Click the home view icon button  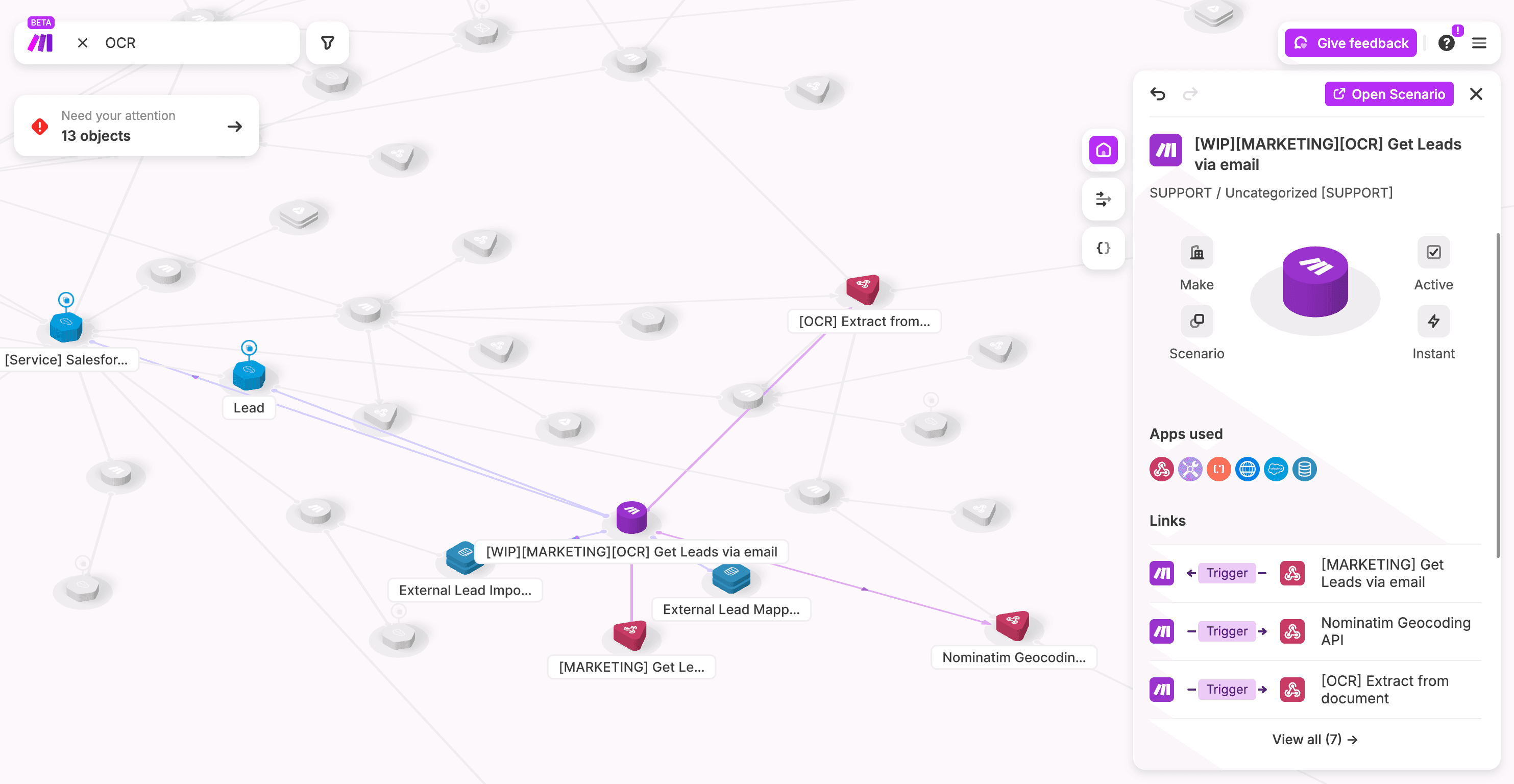click(1103, 150)
